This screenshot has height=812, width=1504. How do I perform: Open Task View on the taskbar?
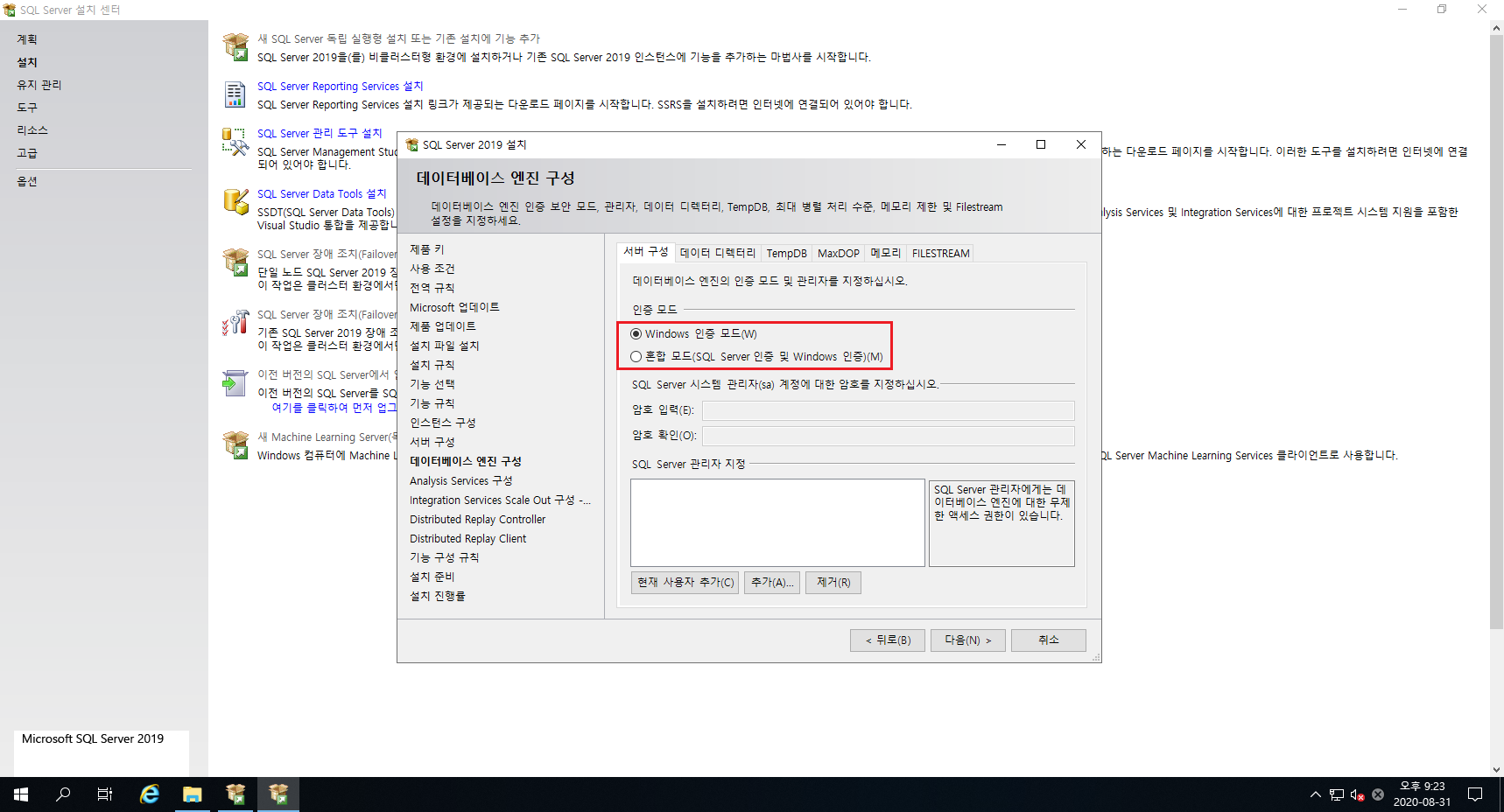(105, 794)
